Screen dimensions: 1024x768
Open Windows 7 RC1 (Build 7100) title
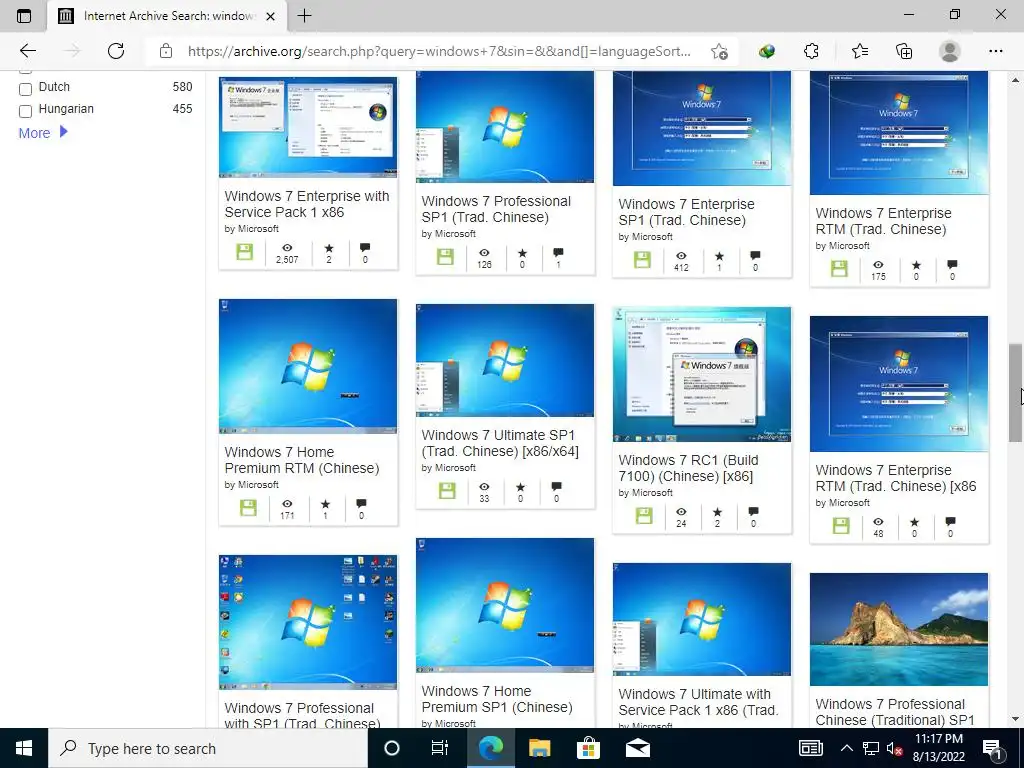(x=688, y=468)
